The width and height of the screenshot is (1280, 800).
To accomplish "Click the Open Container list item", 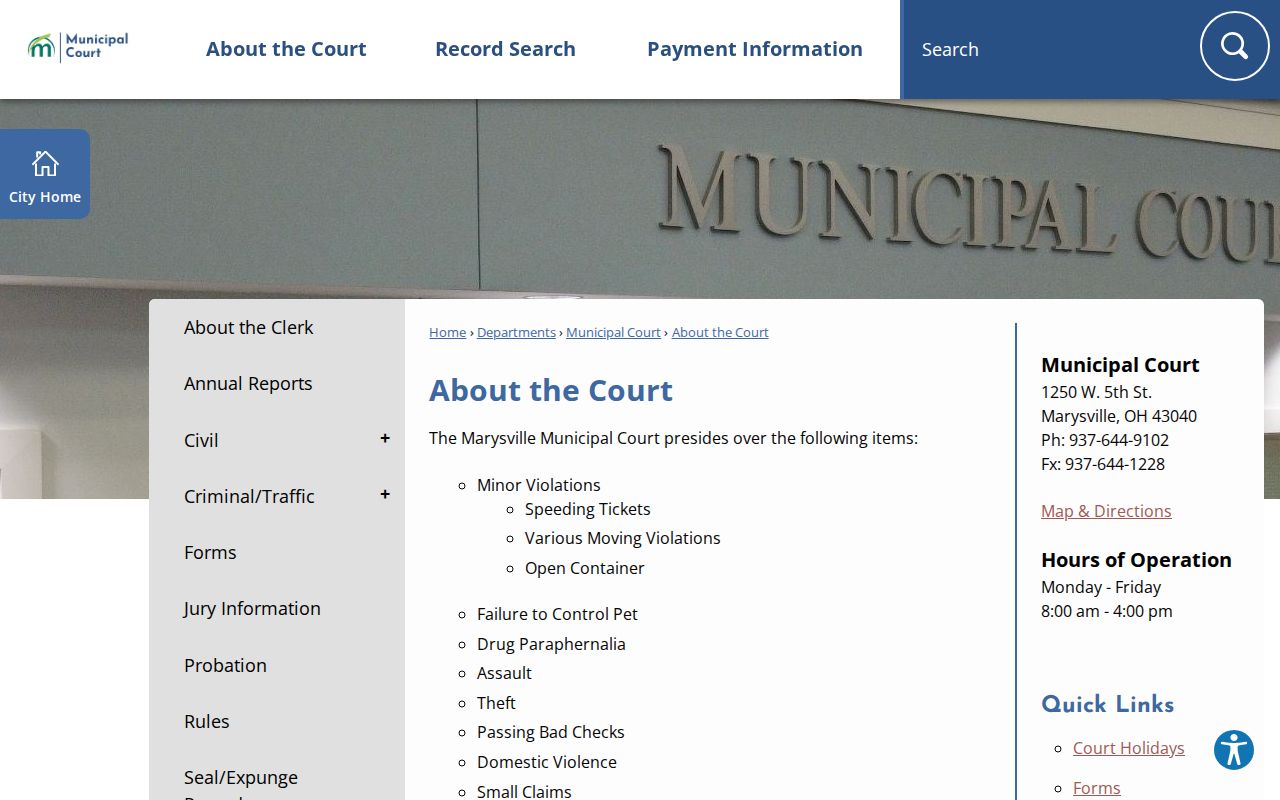I will point(585,568).
